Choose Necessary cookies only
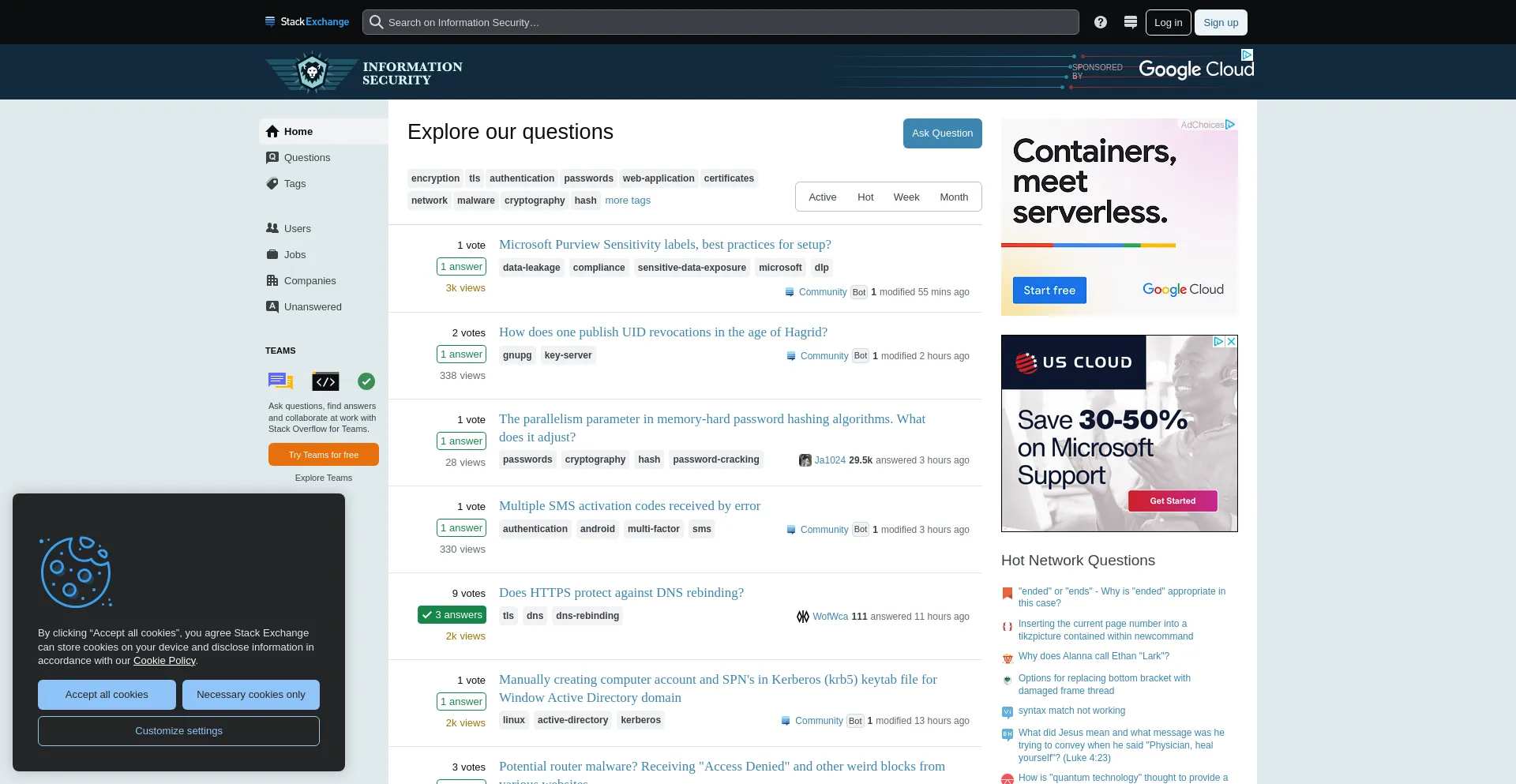 coord(251,695)
